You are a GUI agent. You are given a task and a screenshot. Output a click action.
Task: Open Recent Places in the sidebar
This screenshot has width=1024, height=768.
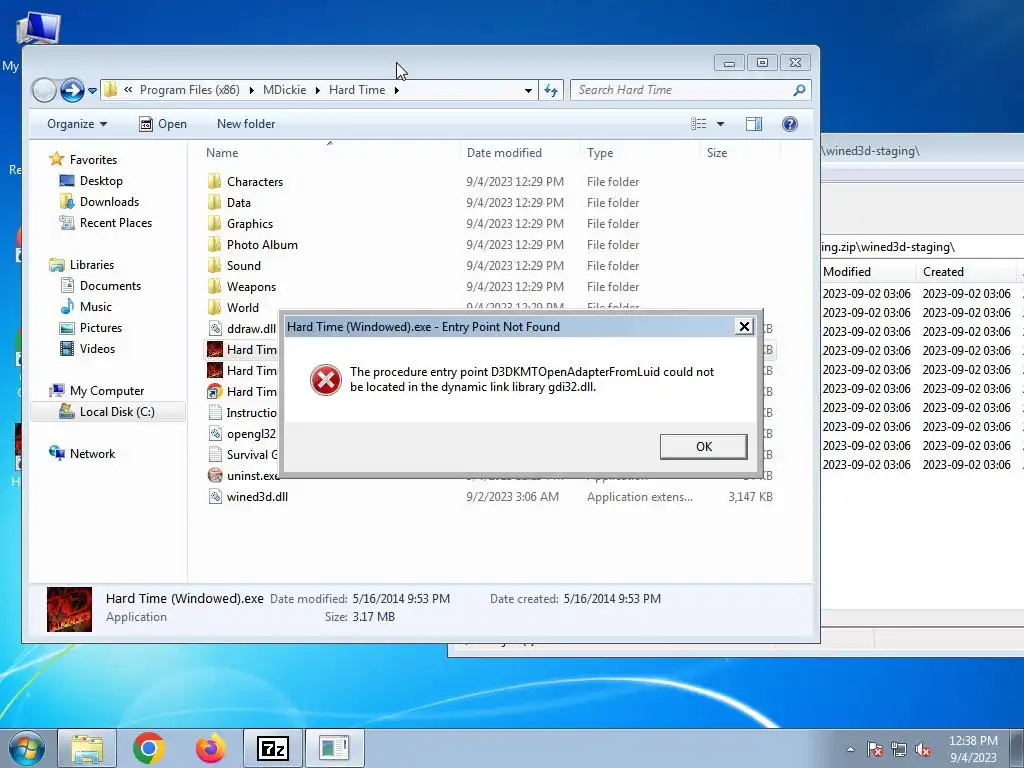tap(116, 222)
